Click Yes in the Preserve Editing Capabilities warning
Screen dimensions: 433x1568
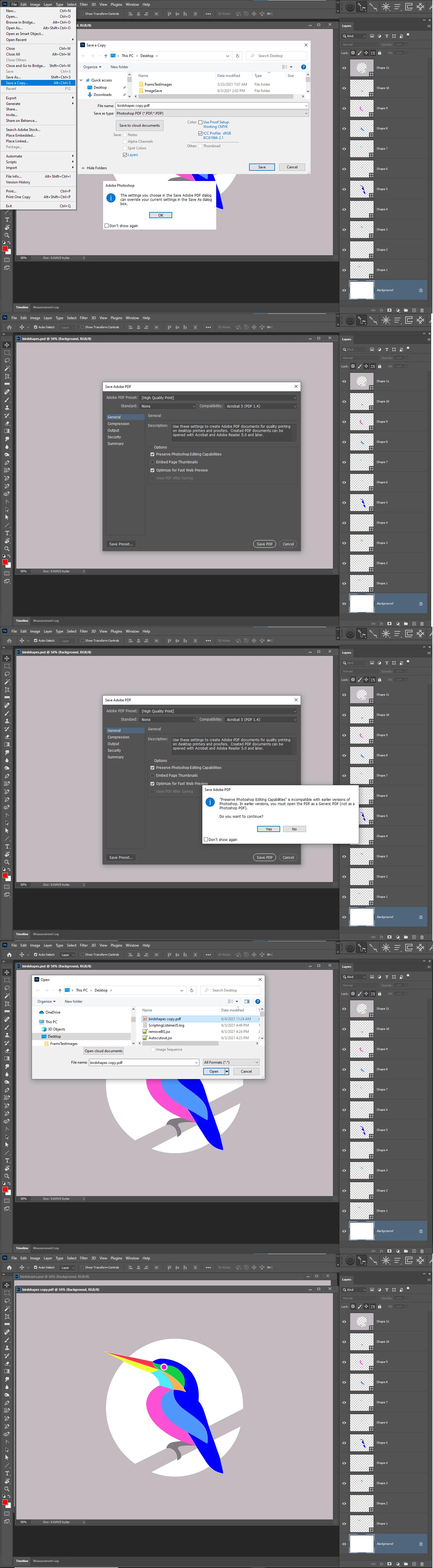pyautogui.click(x=268, y=829)
